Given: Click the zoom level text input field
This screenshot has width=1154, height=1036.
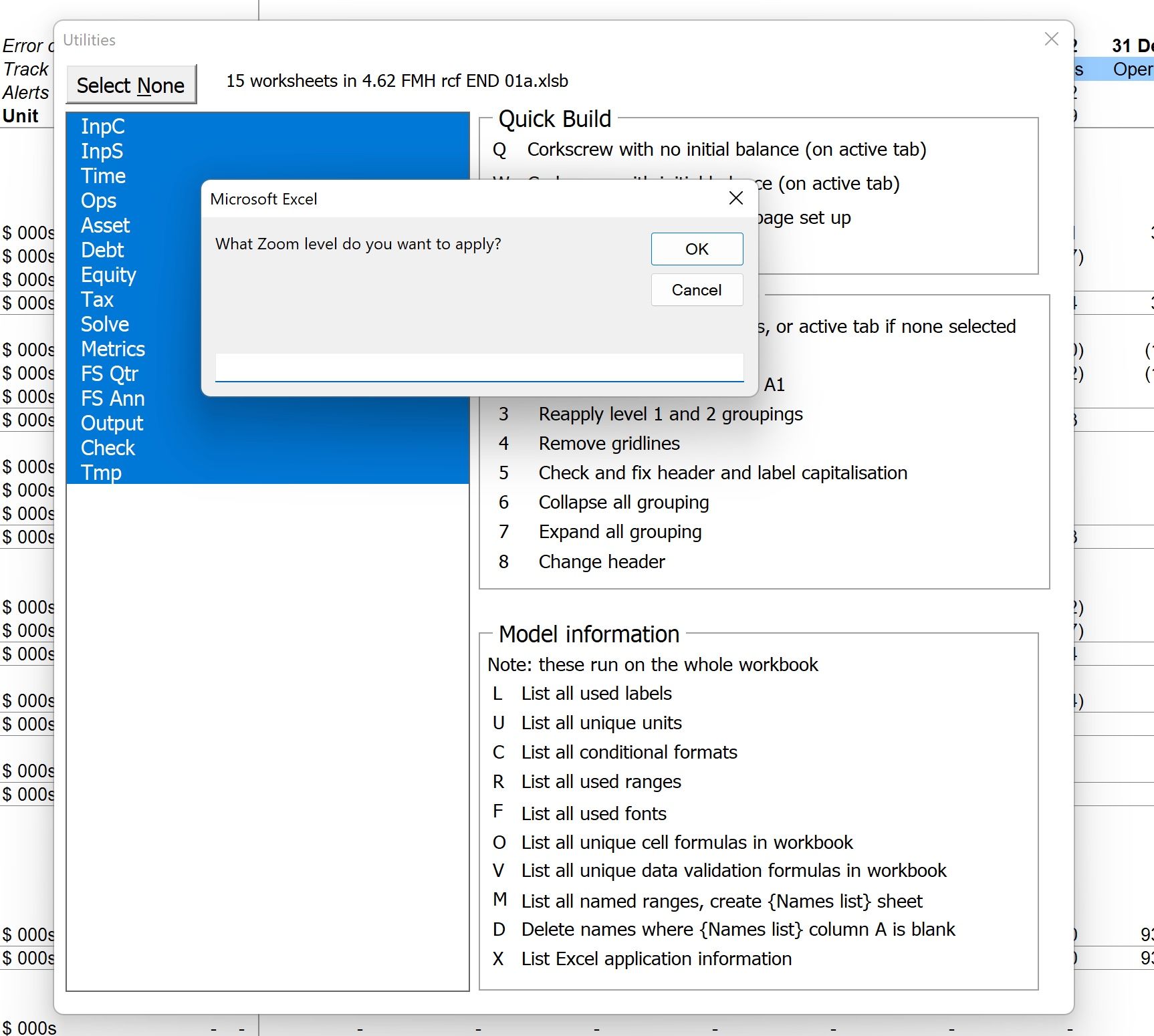Looking at the screenshot, I should [479, 368].
